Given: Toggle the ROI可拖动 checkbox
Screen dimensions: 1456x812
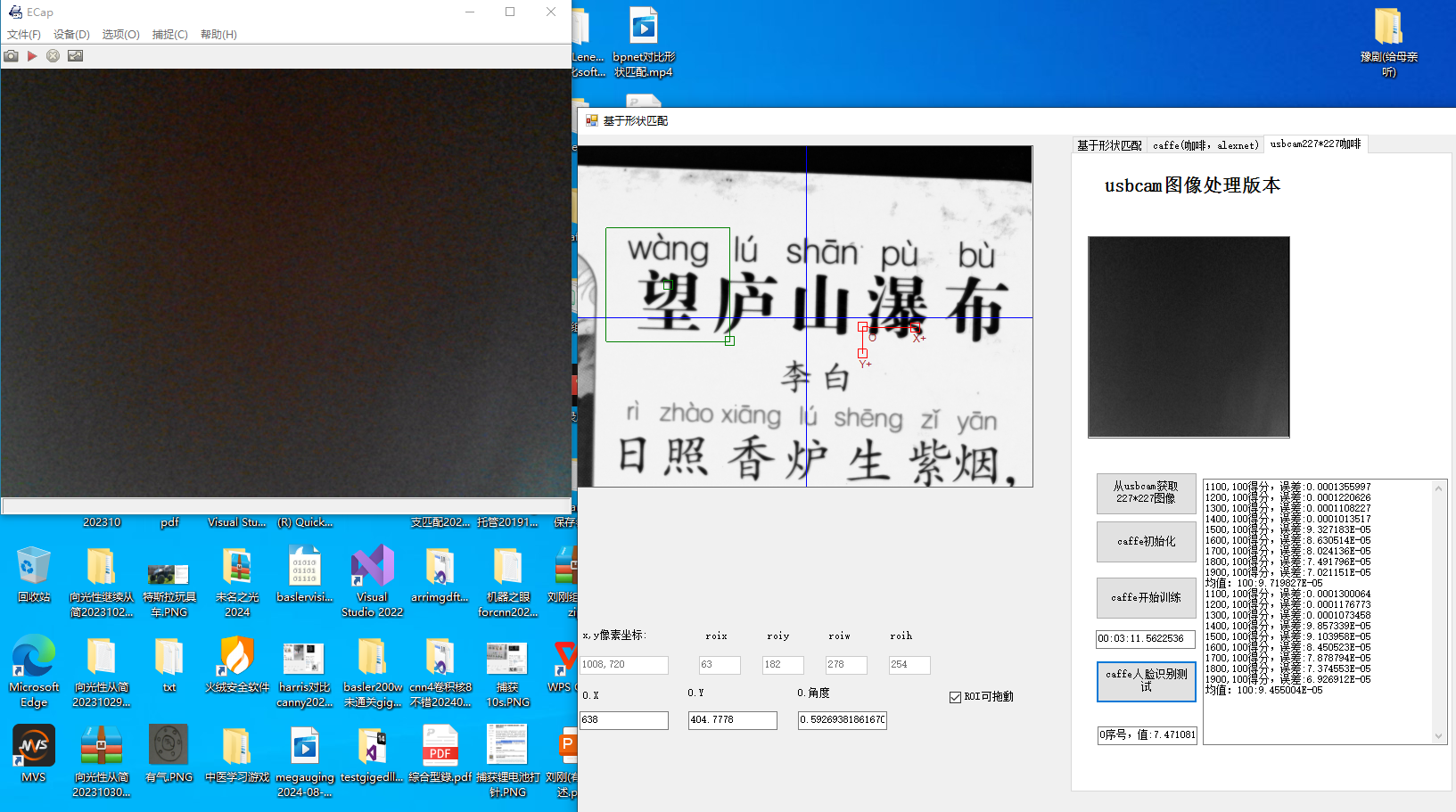Looking at the screenshot, I should pos(955,697).
